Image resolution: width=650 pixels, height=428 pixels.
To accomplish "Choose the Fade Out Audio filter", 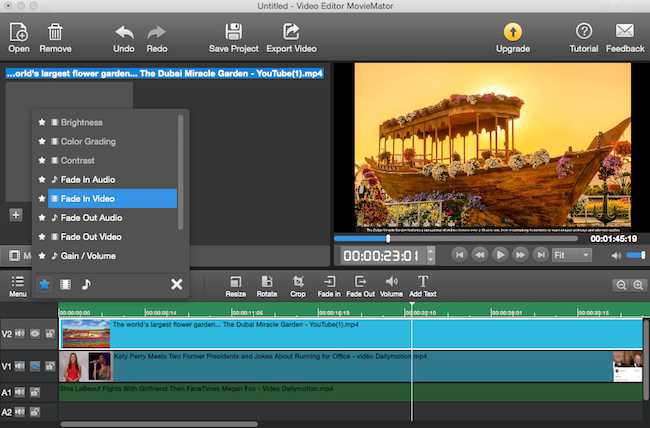I will point(112,218).
